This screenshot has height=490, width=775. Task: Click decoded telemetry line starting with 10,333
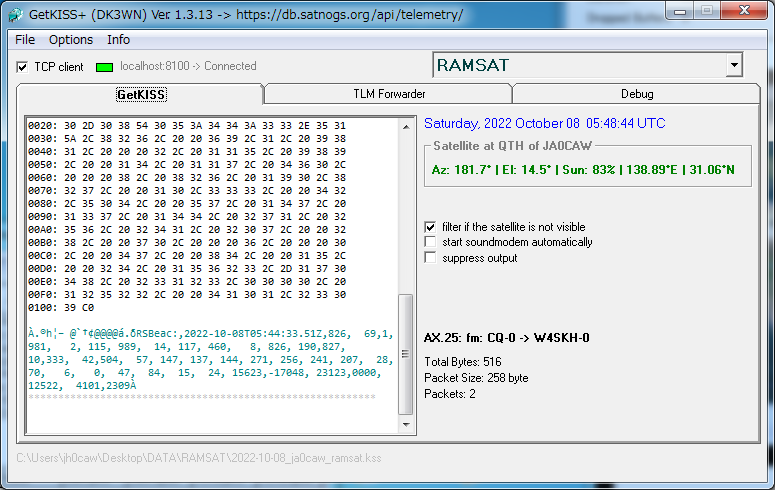[x=211, y=360]
